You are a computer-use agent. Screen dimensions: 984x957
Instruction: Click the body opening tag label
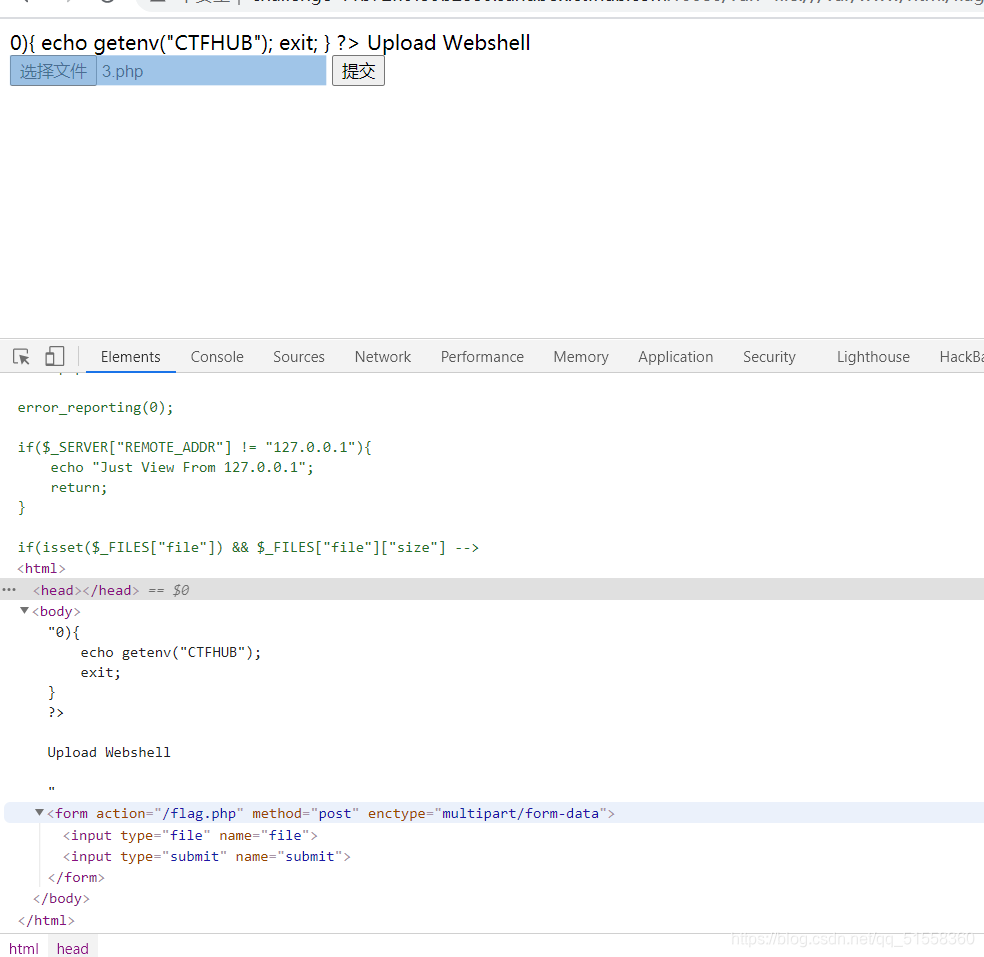tap(56, 611)
